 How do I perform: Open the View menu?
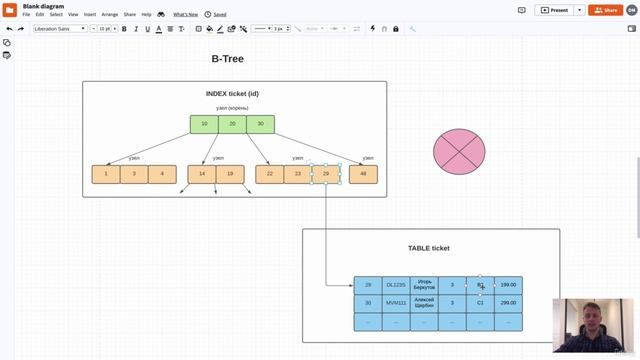pyautogui.click(x=73, y=14)
